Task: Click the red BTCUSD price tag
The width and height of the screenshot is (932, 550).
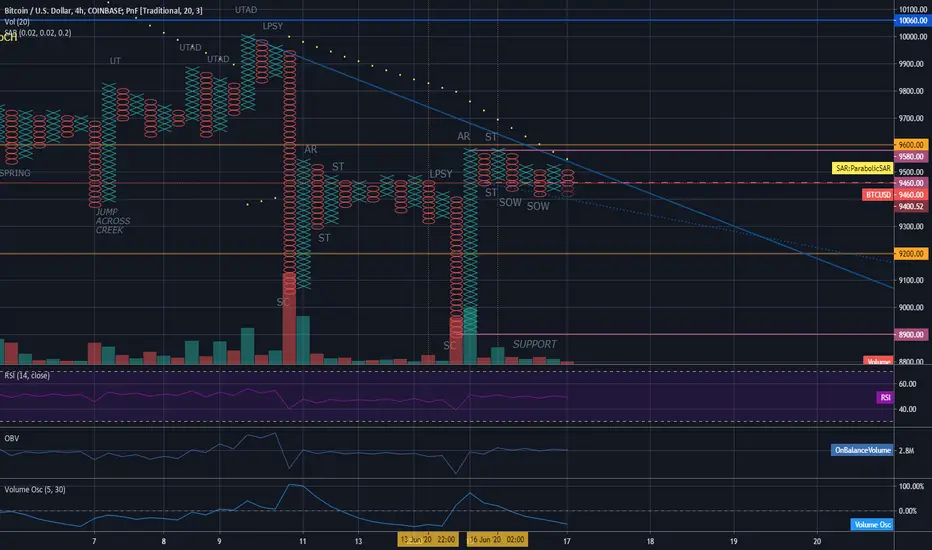Action: coord(878,194)
